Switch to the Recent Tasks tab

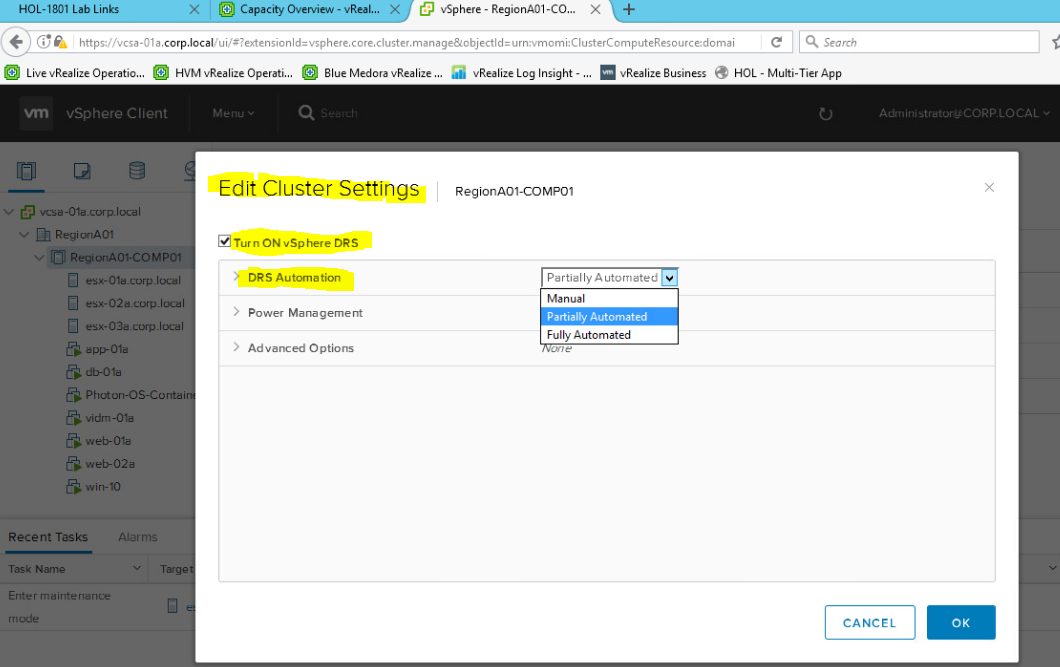pos(48,537)
